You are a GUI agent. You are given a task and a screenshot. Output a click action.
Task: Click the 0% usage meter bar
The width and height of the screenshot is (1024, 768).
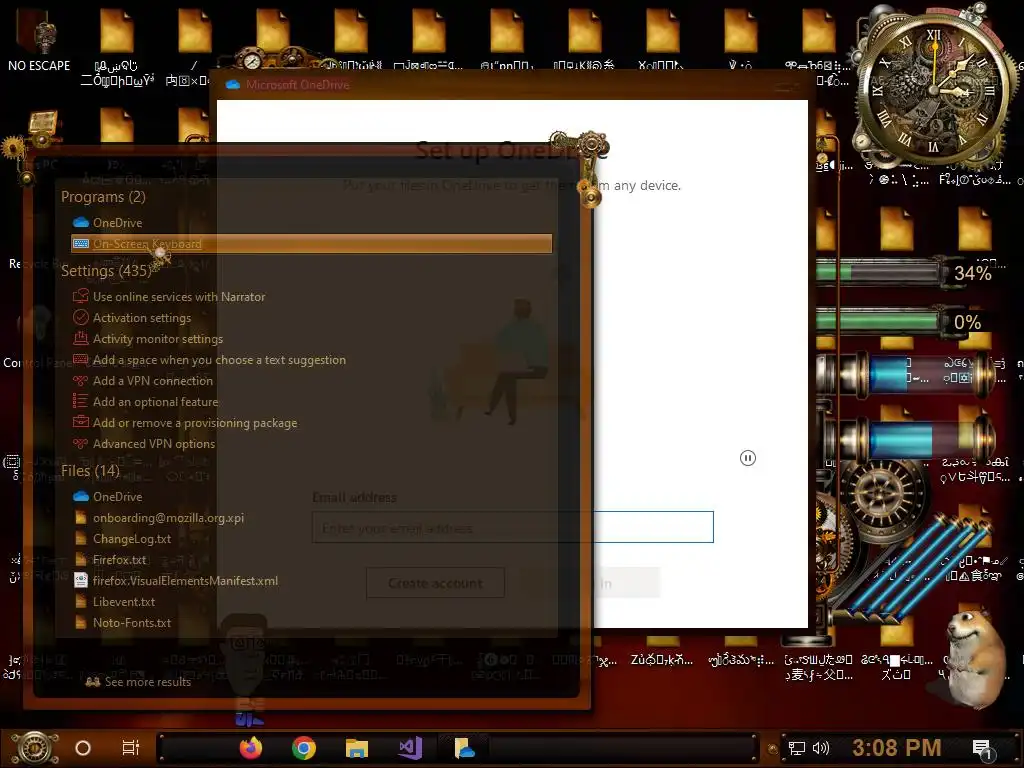click(878, 321)
